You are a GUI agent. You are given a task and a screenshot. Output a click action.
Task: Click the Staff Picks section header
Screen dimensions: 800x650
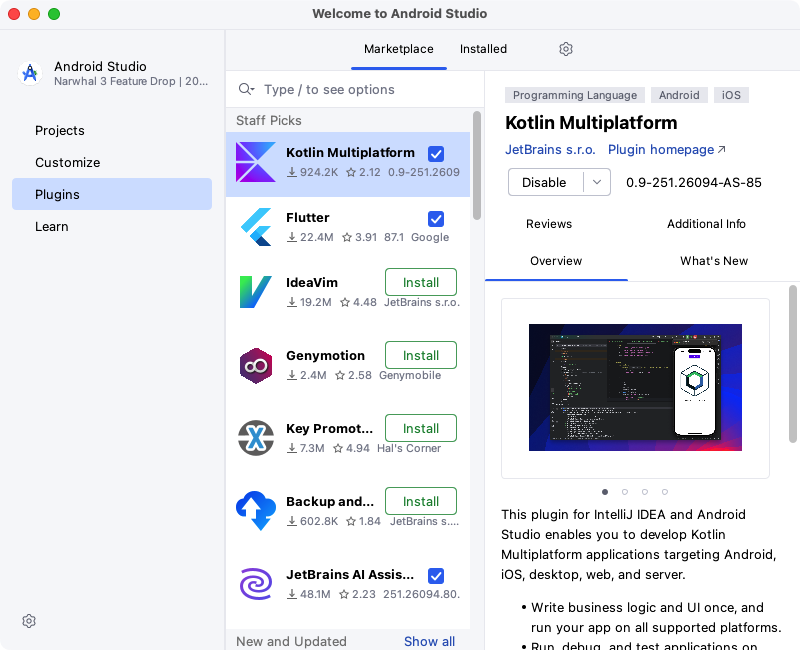point(269,120)
